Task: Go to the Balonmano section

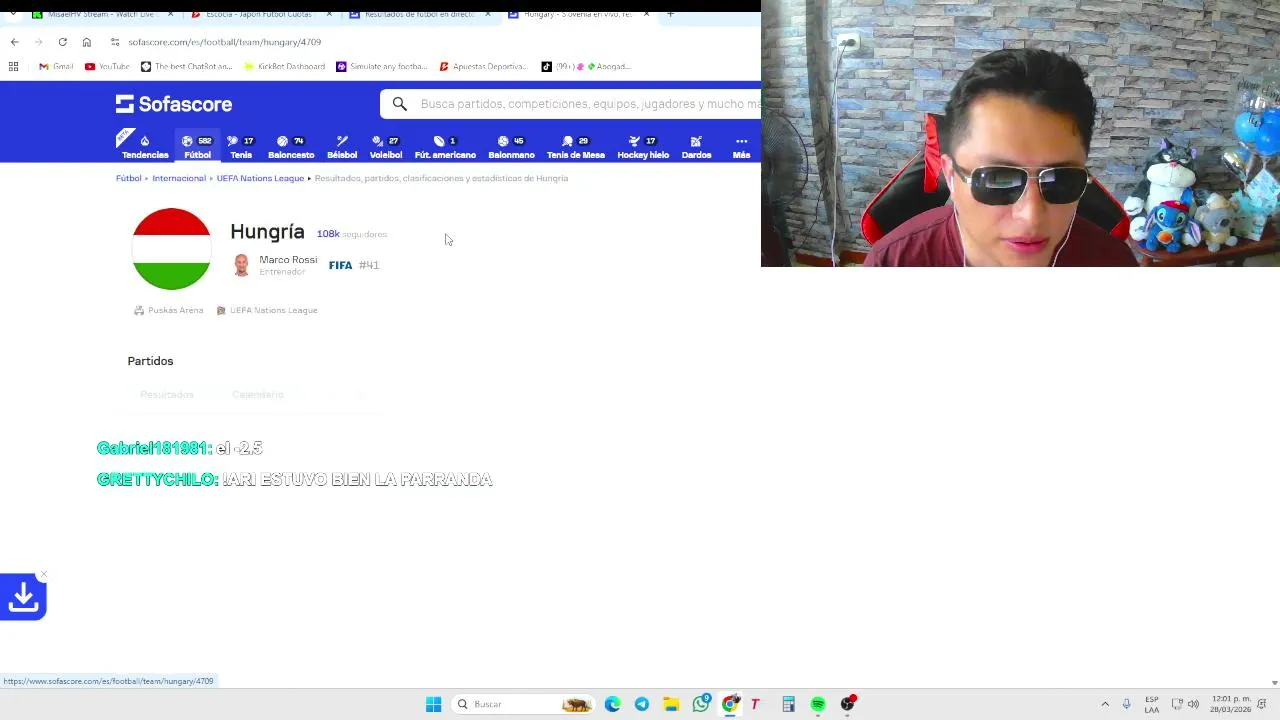Action: pyautogui.click(x=511, y=147)
